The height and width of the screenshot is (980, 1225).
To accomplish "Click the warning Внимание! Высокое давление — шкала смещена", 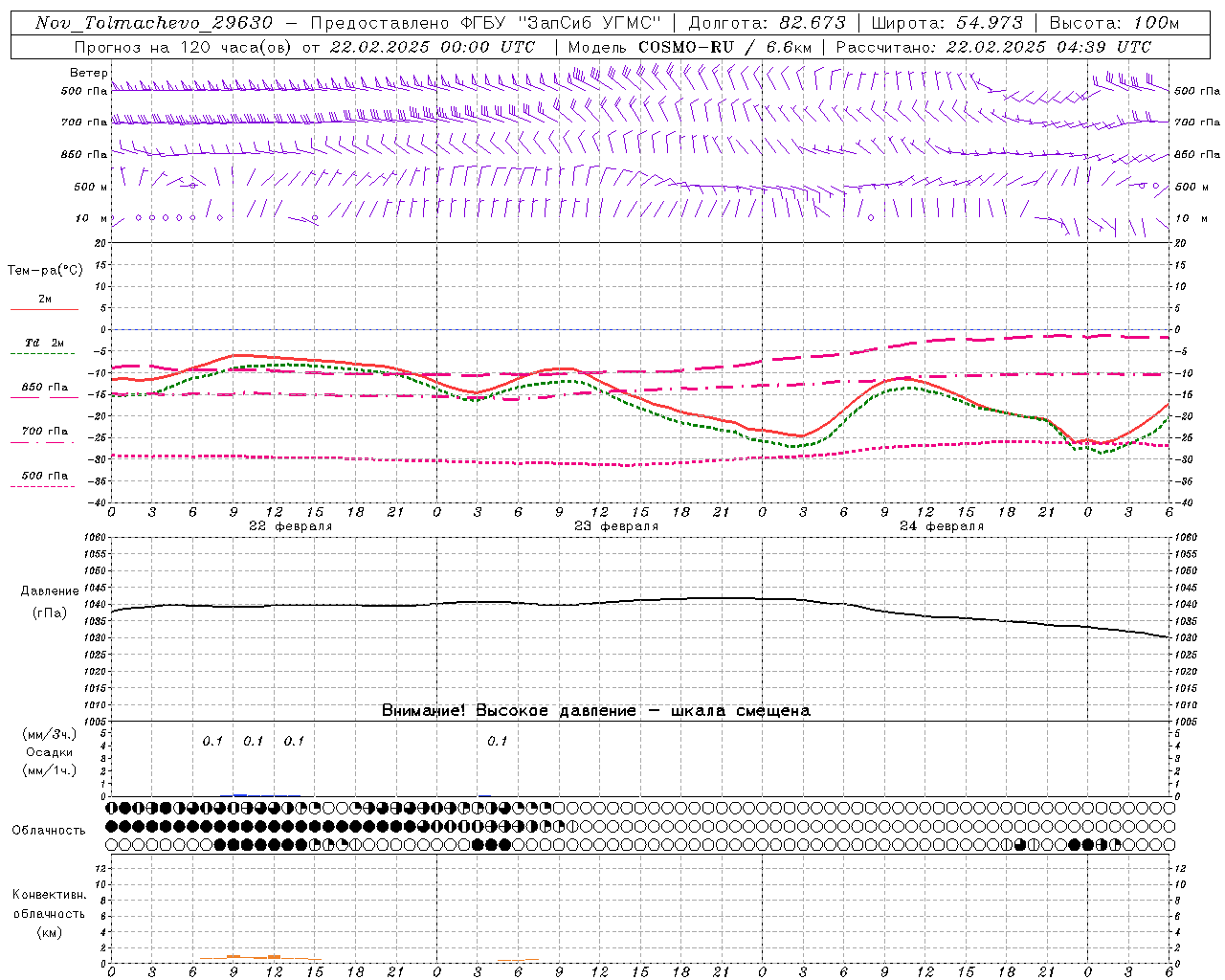I will [x=595, y=710].
